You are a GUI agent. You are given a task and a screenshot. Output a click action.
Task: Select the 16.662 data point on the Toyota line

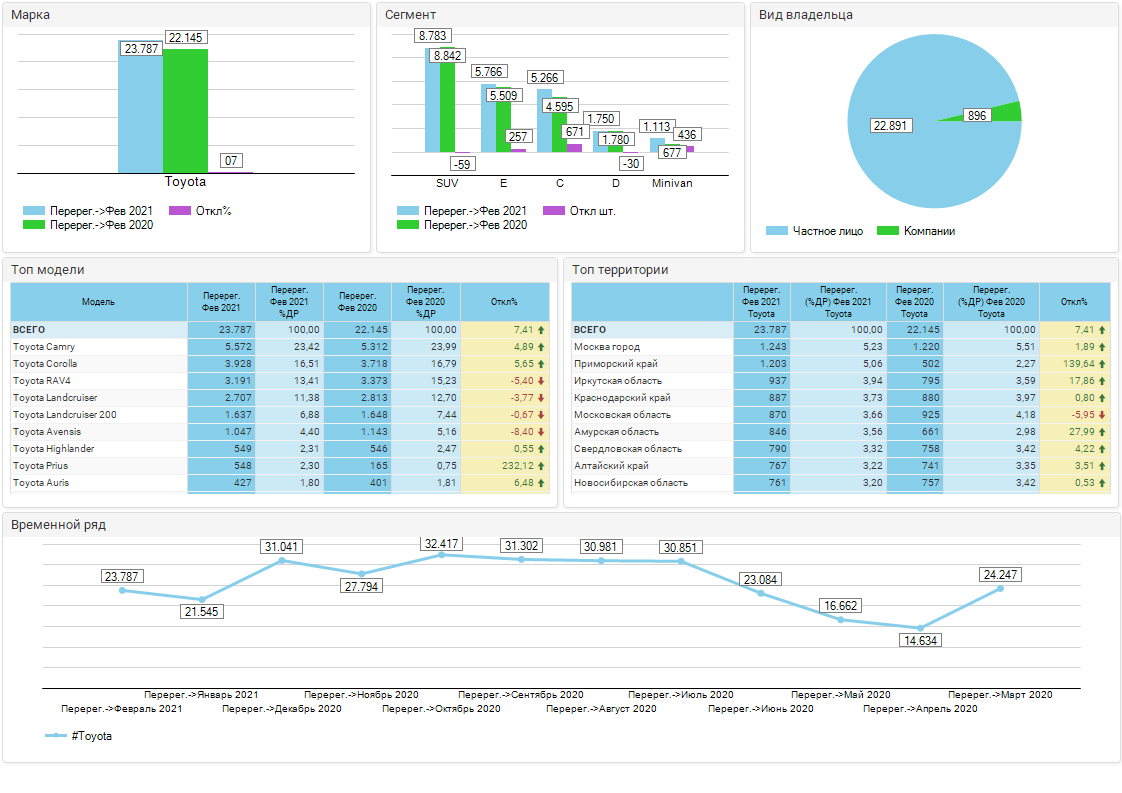pyautogui.click(x=841, y=619)
